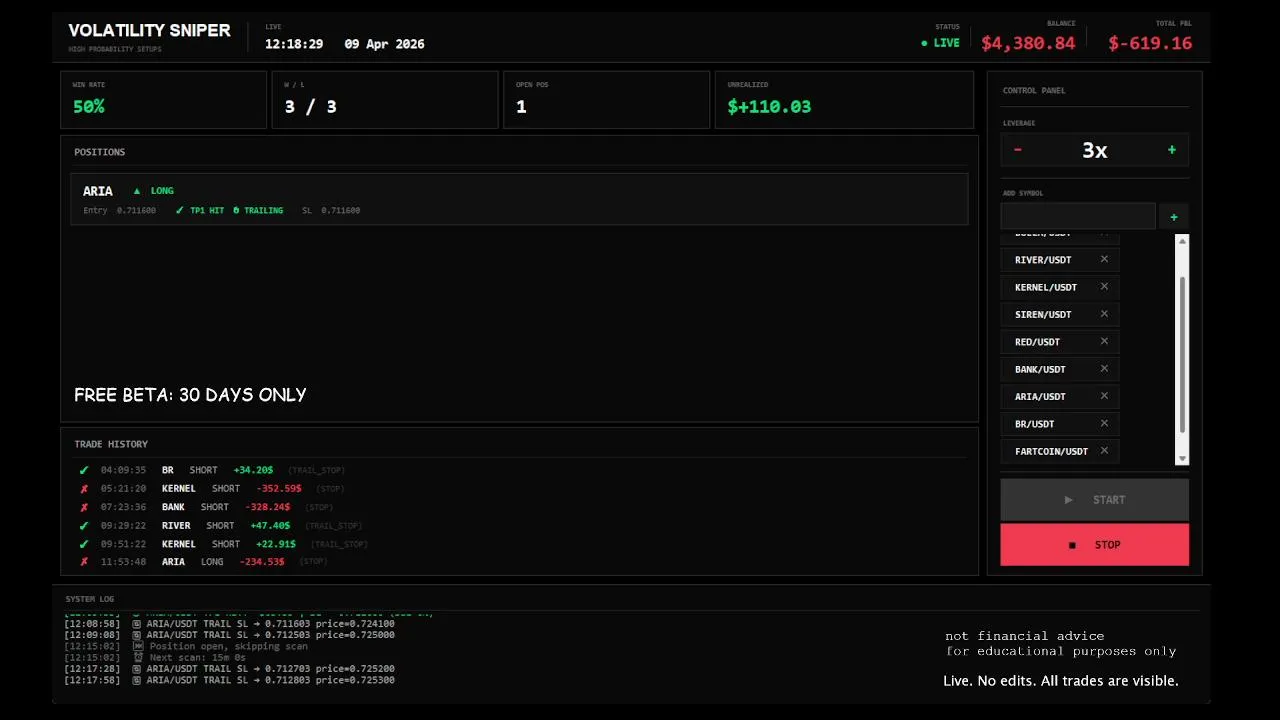Viewport: 1280px width, 720px height.
Task: Click the red X on the ARIA trade
Action: pos(84,562)
